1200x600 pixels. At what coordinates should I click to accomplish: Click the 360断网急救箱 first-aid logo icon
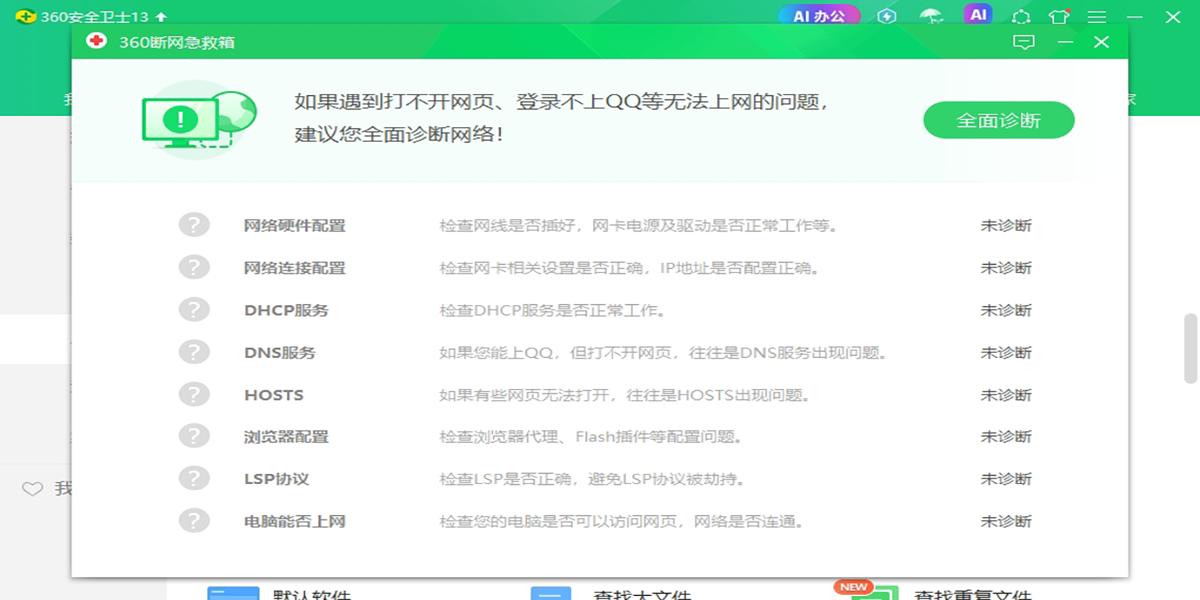click(98, 42)
